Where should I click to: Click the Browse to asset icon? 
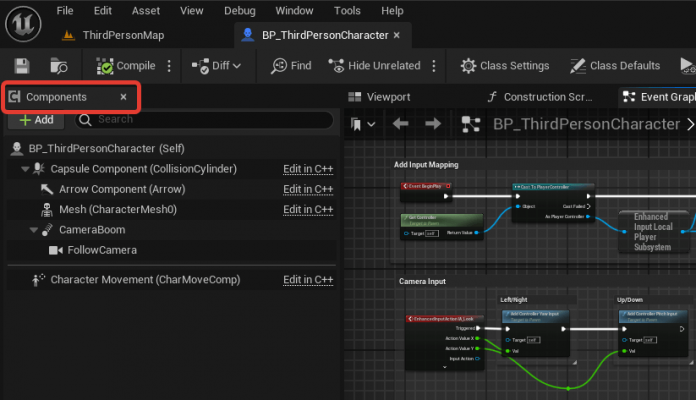click(59, 66)
